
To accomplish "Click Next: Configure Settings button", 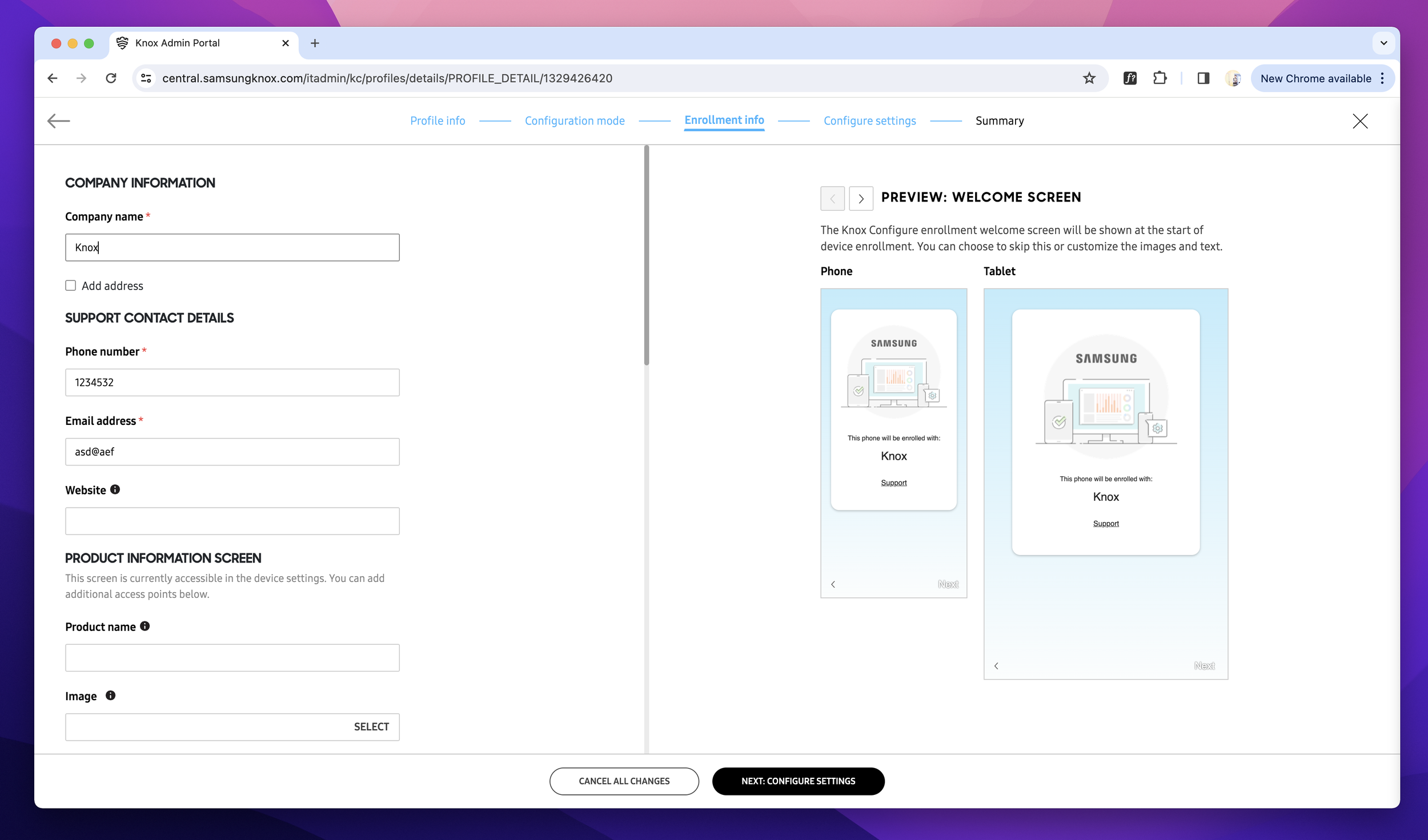I will tap(798, 781).
